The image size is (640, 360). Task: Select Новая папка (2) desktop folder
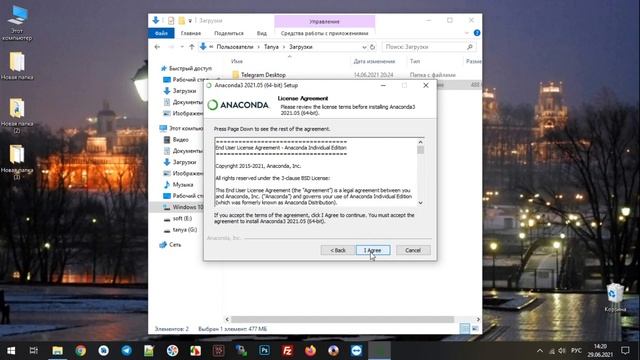point(17,116)
